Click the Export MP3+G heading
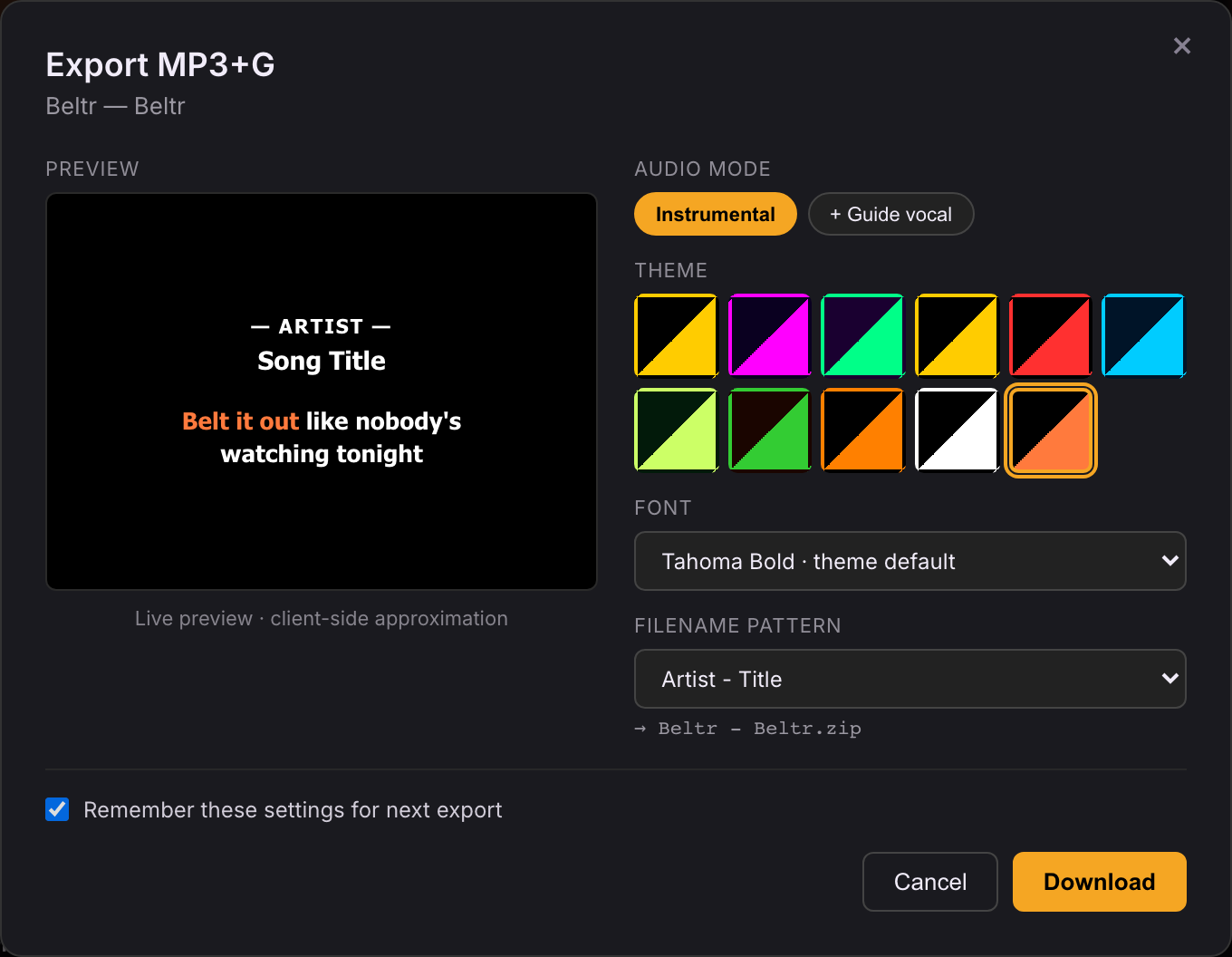The image size is (1232, 957). tap(160, 64)
